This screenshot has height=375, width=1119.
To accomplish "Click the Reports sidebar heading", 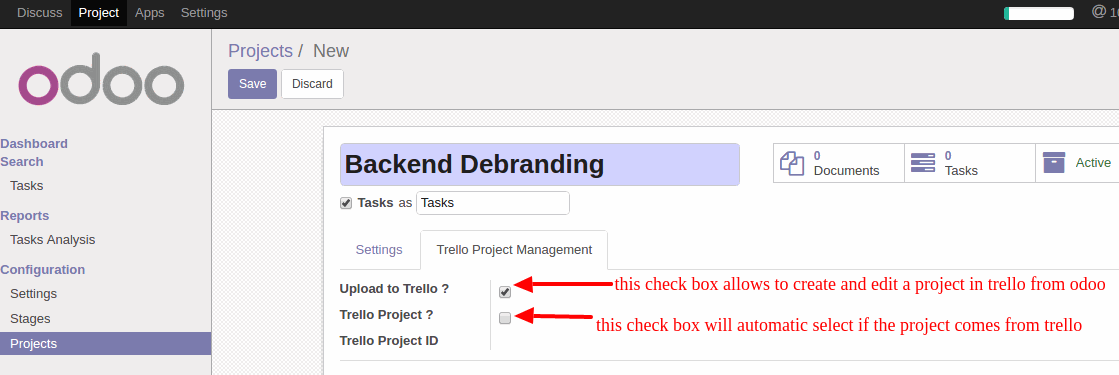I will click(x=25, y=216).
